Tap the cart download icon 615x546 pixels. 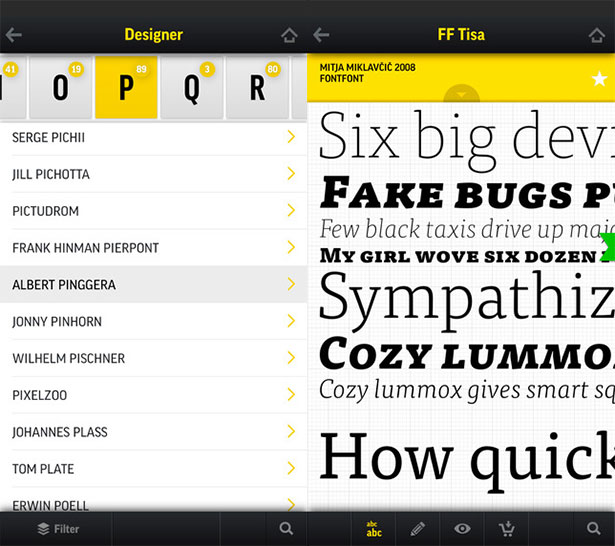(x=507, y=529)
